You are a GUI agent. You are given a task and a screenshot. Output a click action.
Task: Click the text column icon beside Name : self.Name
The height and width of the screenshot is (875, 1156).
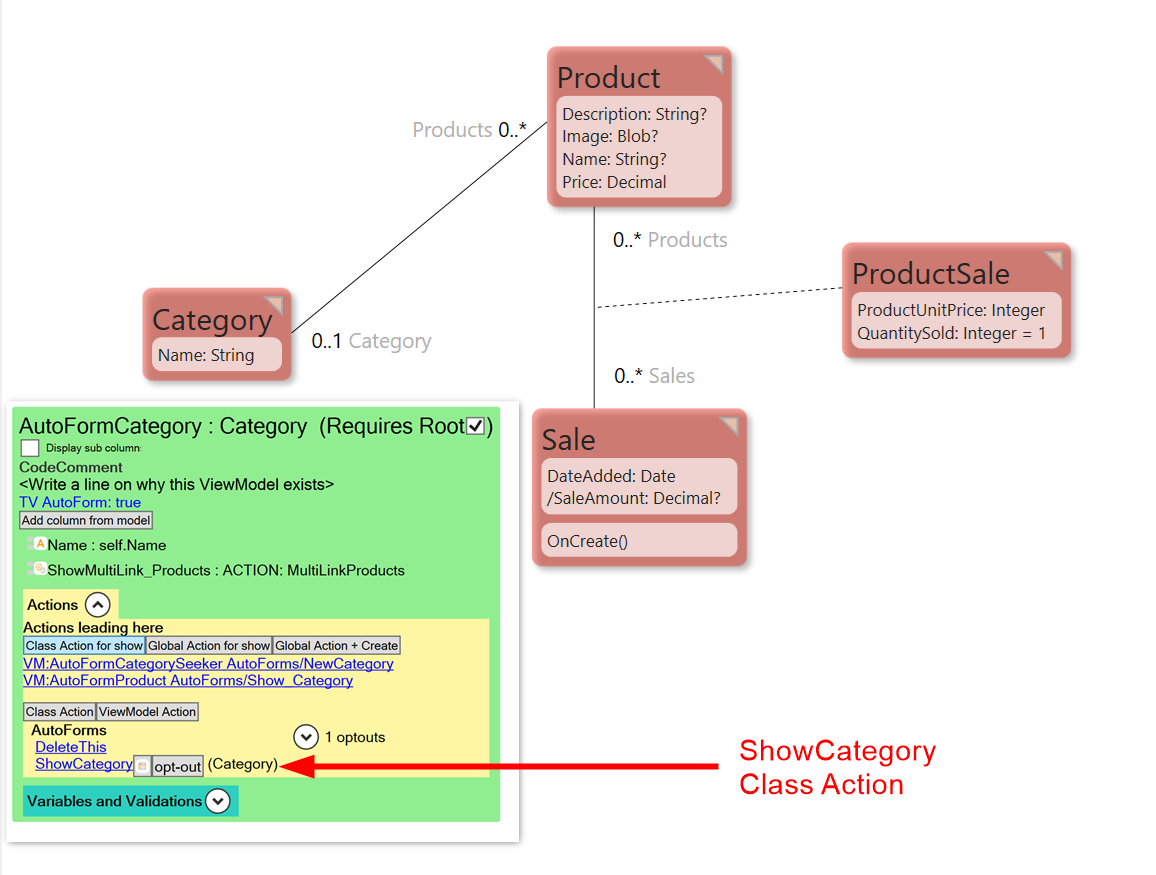click(x=39, y=545)
